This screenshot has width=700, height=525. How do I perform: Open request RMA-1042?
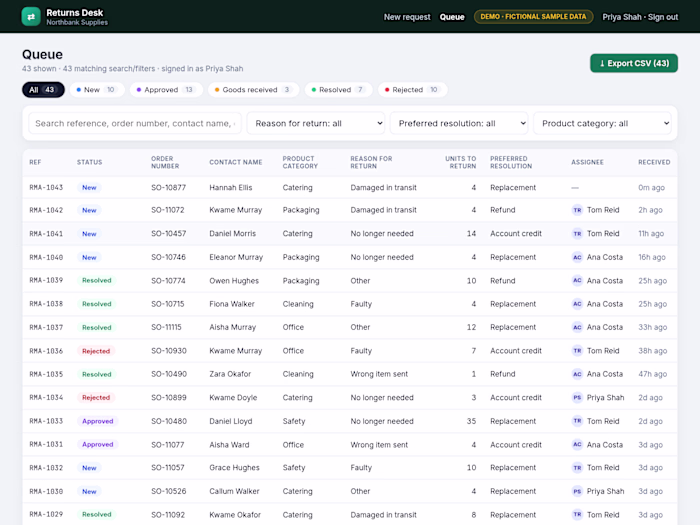(350, 210)
